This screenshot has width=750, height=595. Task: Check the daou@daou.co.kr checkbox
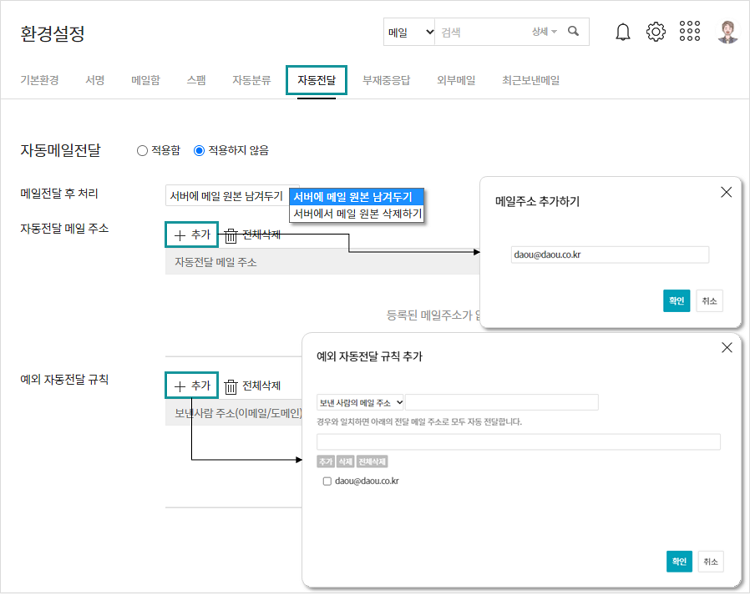tap(327, 481)
